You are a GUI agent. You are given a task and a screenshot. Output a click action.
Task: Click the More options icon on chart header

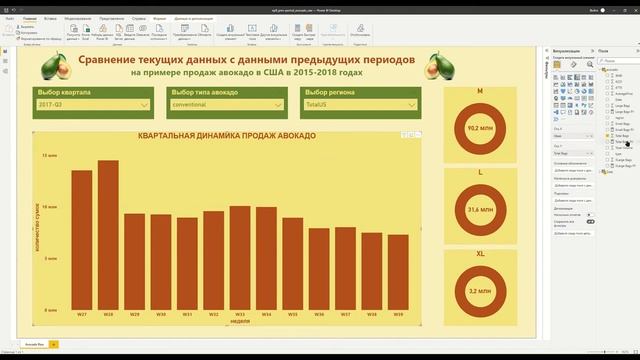tap(418, 135)
